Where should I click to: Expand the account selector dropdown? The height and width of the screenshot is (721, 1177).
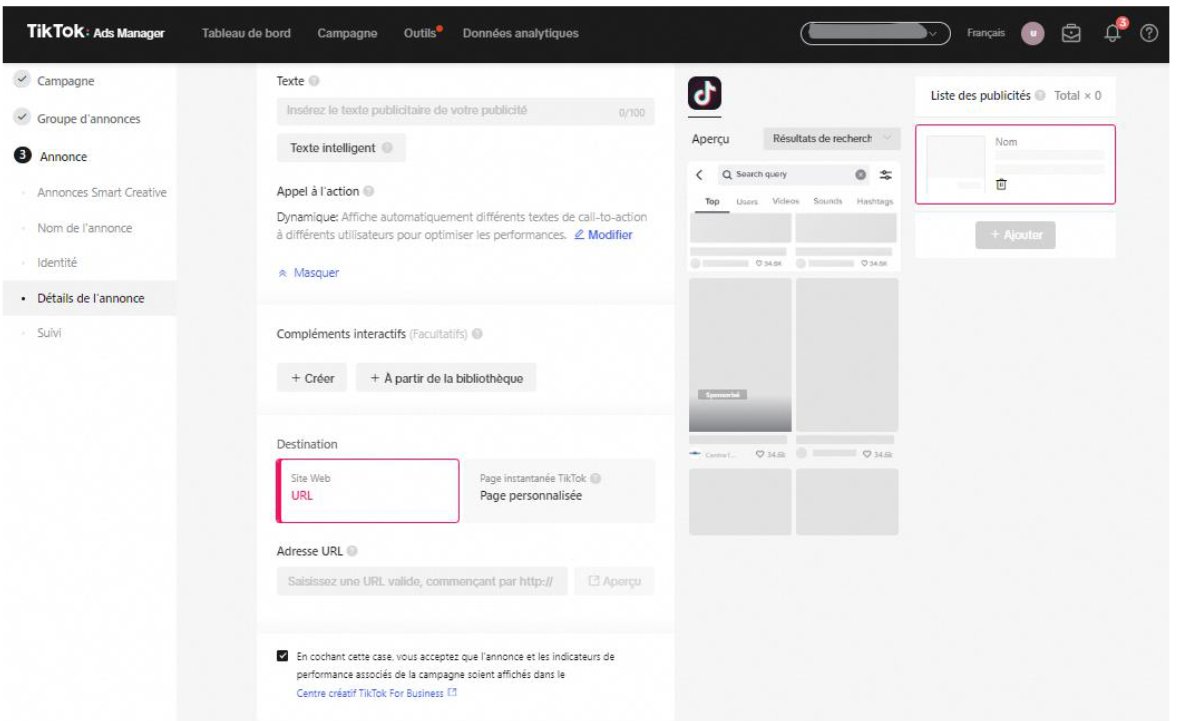click(875, 33)
